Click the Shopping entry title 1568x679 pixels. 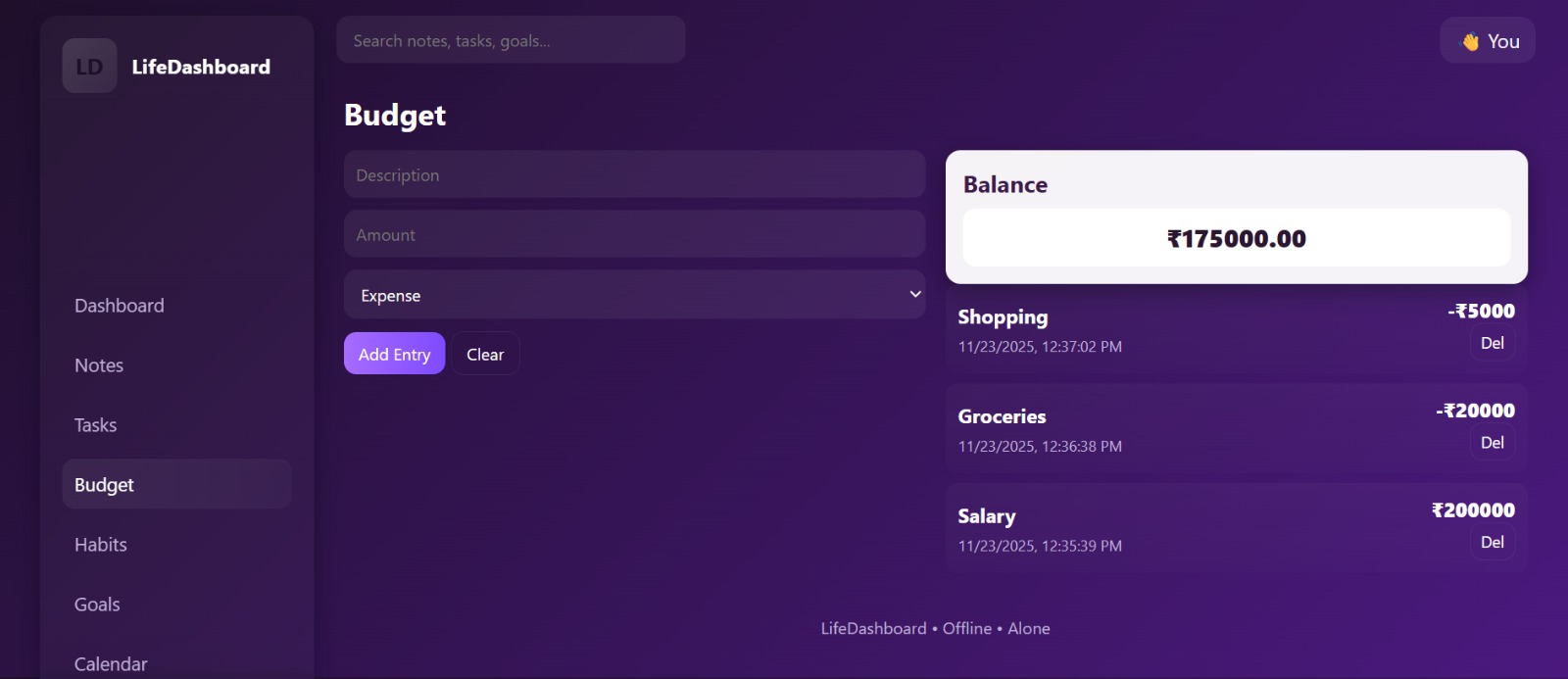point(1003,317)
